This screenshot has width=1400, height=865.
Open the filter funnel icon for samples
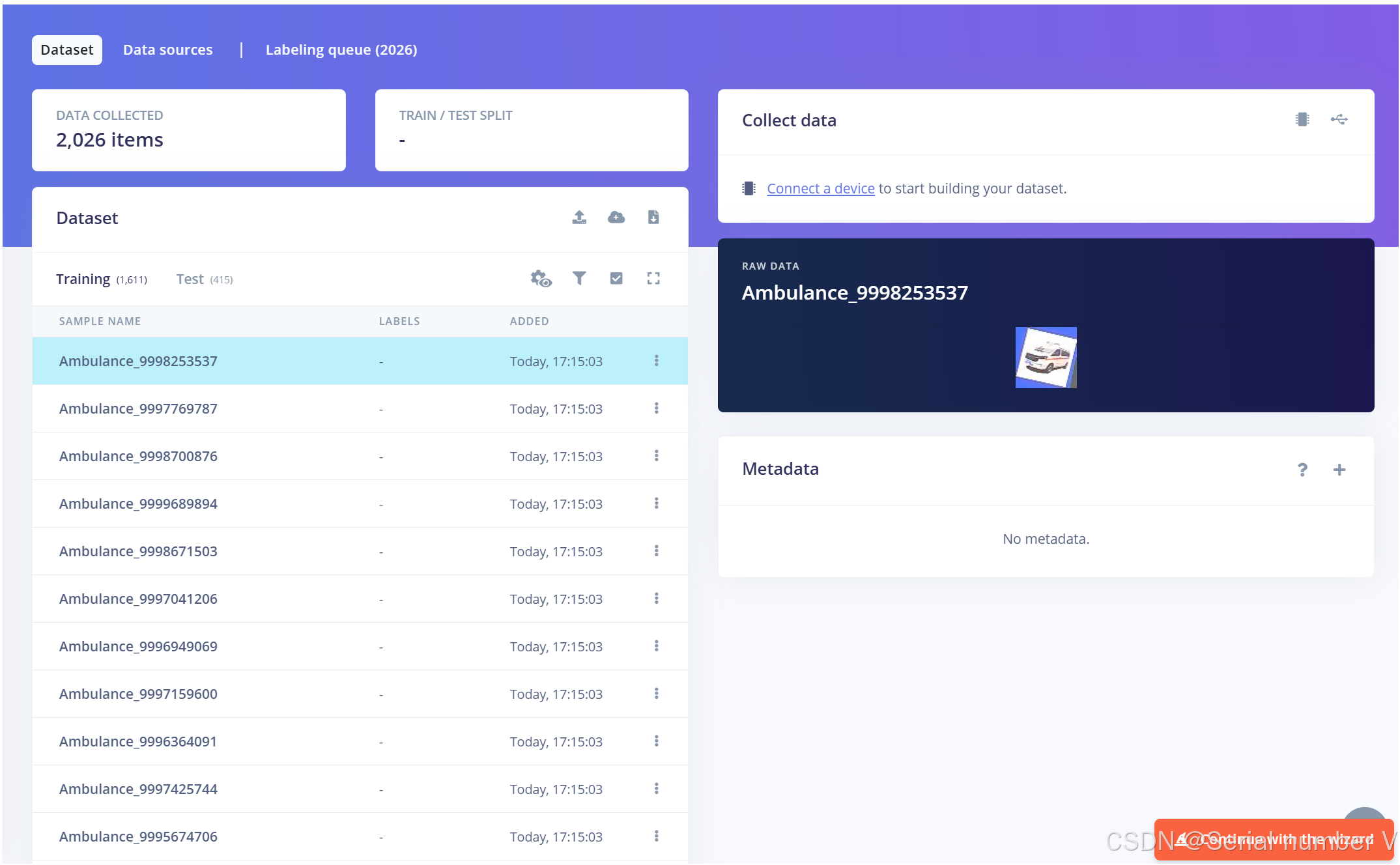pos(579,278)
